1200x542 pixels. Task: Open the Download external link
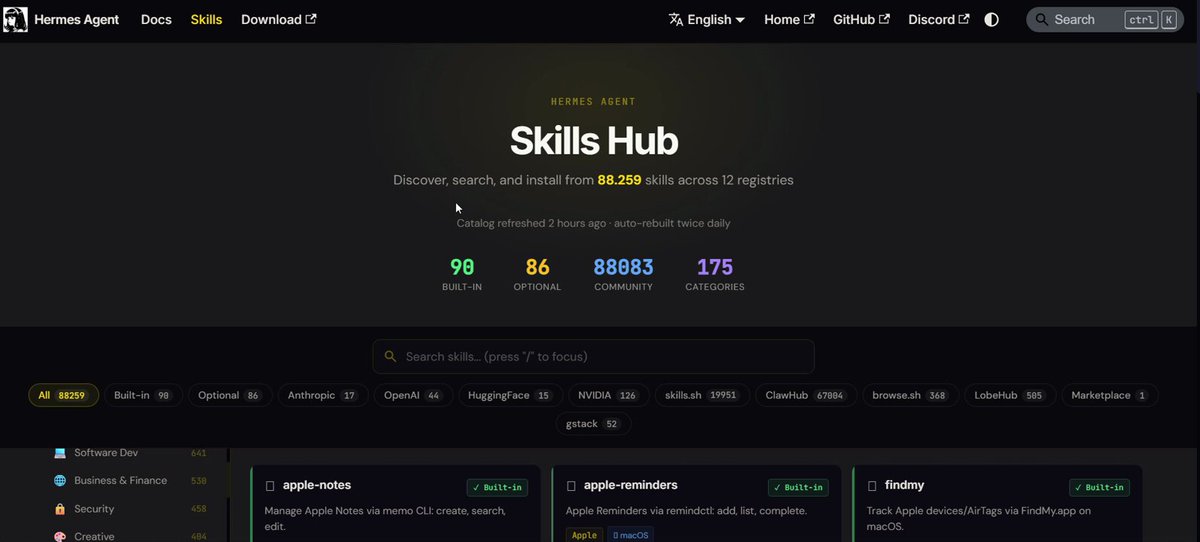tap(278, 19)
